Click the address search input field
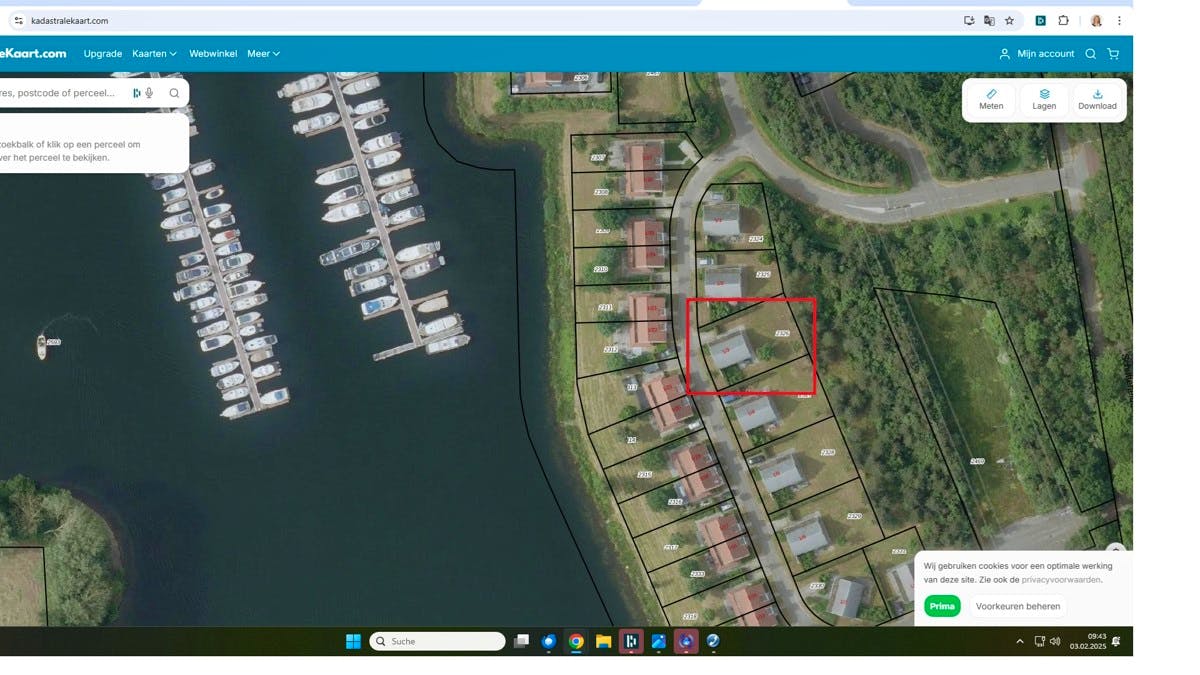Screen dimensions: 1200x675 point(60,93)
